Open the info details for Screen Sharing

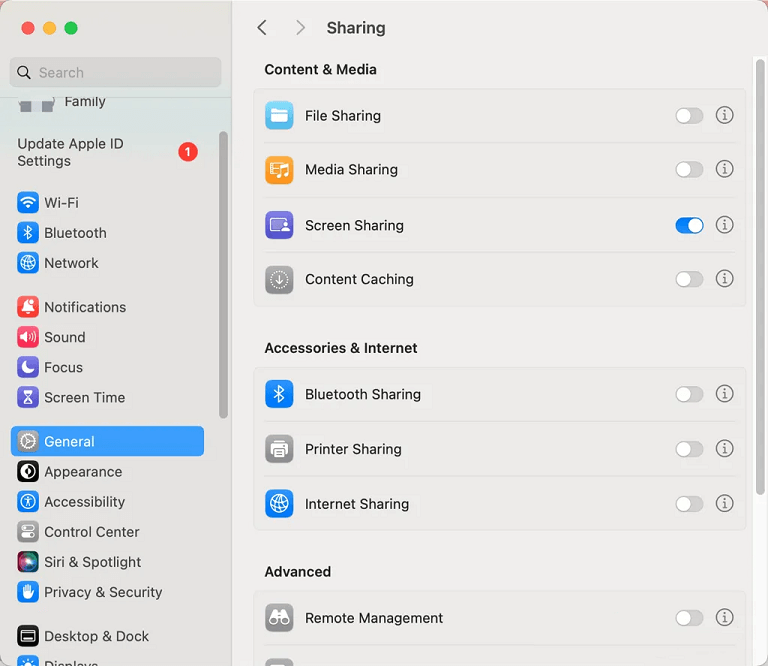[x=725, y=225]
